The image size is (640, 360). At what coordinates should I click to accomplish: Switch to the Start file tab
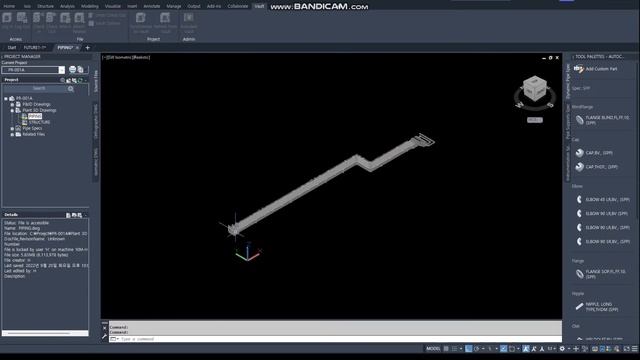11,48
